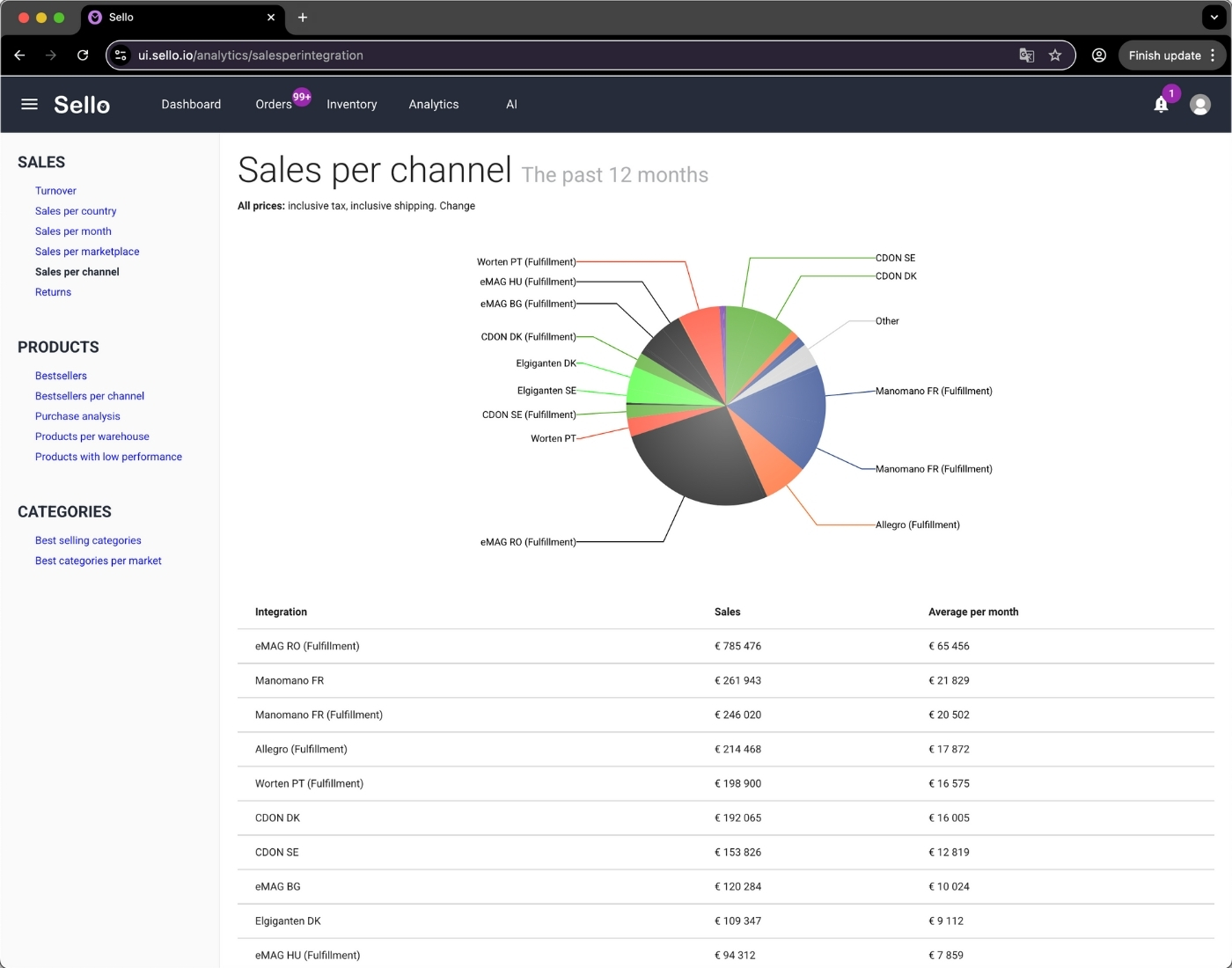This screenshot has height=968, width=1232.
Task: Open the Sales per marketplace report
Action: tap(87, 252)
